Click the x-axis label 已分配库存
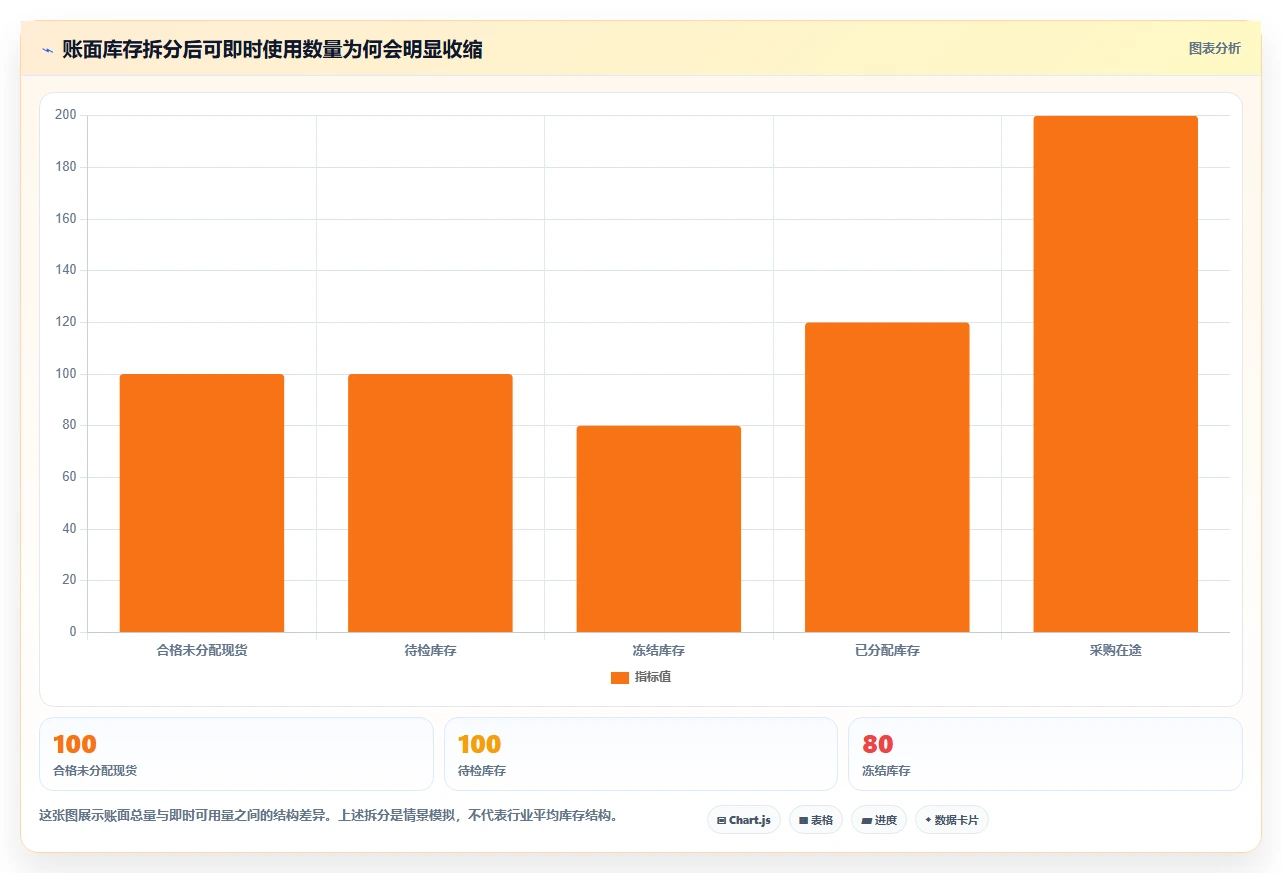Viewport: 1282px width, 873px height. pyautogui.click(x=887, y=650)
